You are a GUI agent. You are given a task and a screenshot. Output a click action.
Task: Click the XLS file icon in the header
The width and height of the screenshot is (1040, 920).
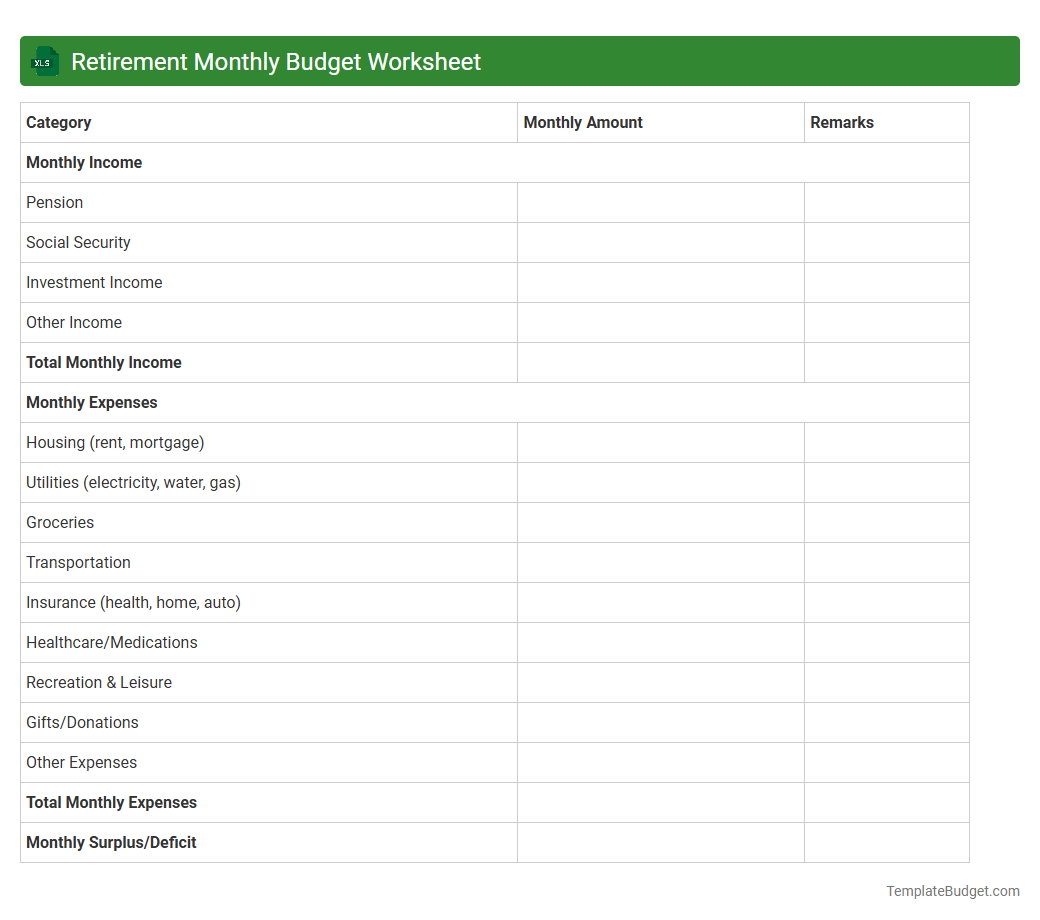click(44, 61)
